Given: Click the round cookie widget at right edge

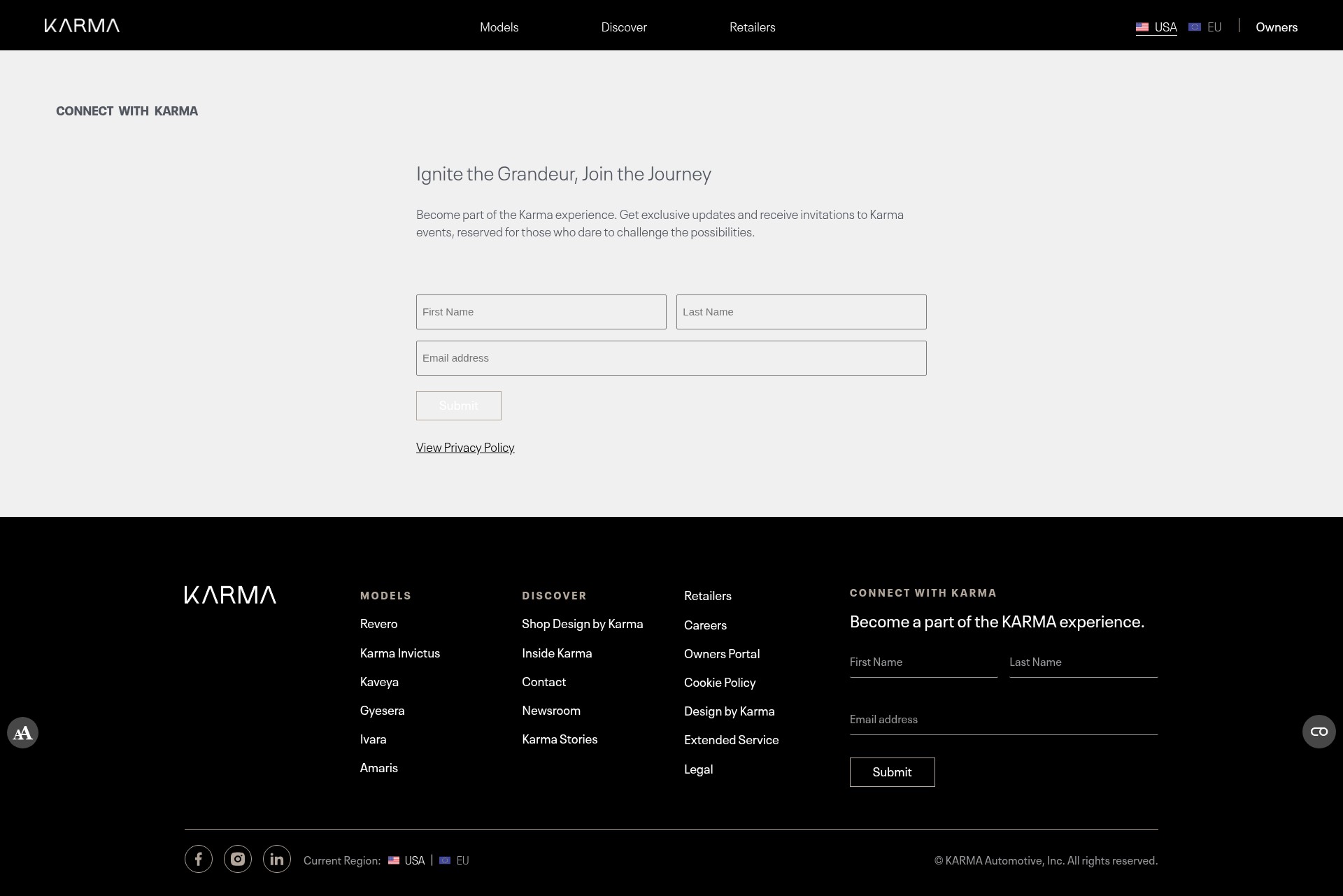Looking at the screenshot, I should pyautogui.click(x=1319, y=732).
